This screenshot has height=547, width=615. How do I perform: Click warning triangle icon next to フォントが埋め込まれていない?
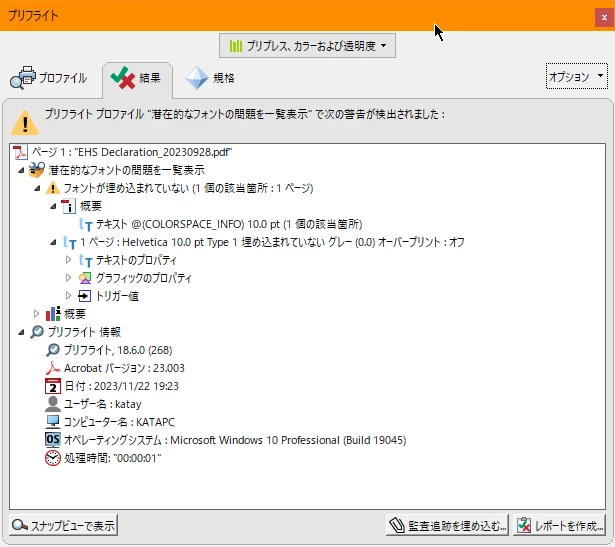click(x=53, y=188)
